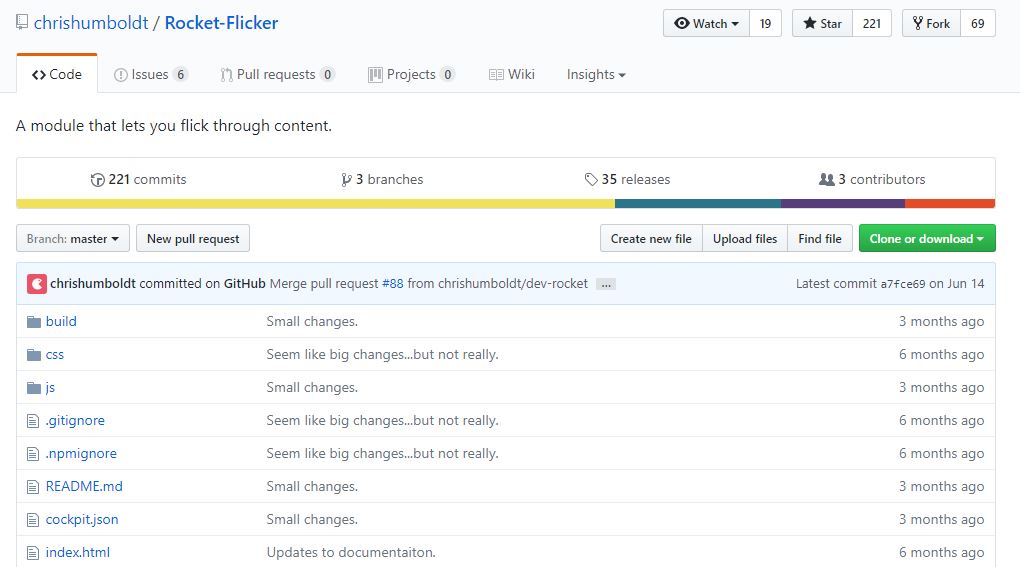Switch to the Issues tab

(151, 75)
